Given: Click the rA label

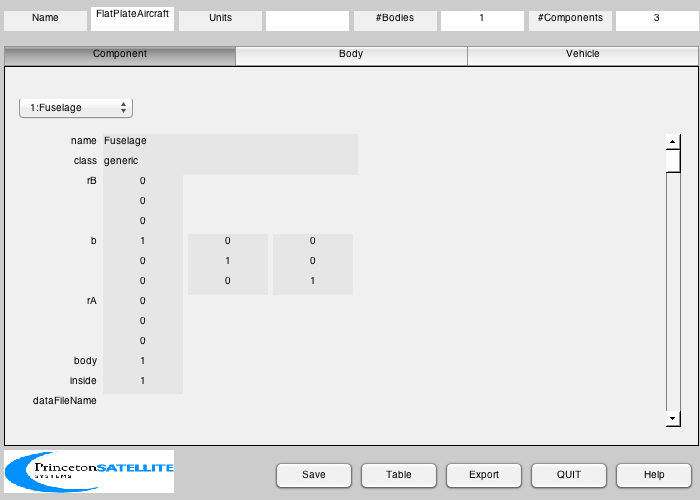Looking at the screenshot, I should click(92, 301).
